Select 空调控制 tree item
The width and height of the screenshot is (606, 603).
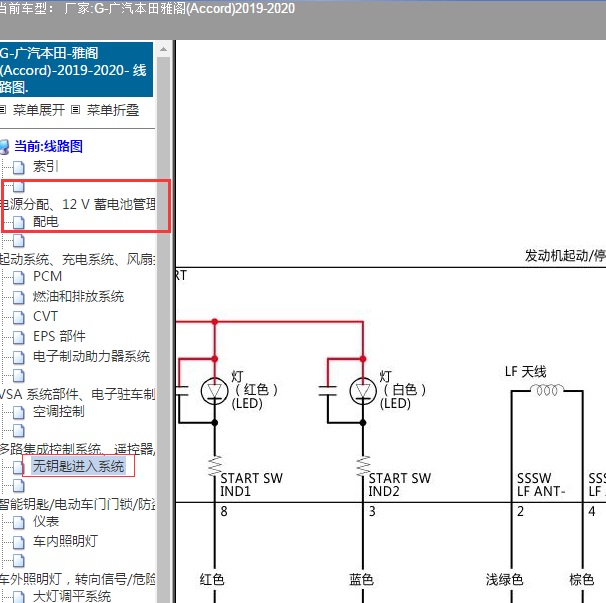point(58,411)
